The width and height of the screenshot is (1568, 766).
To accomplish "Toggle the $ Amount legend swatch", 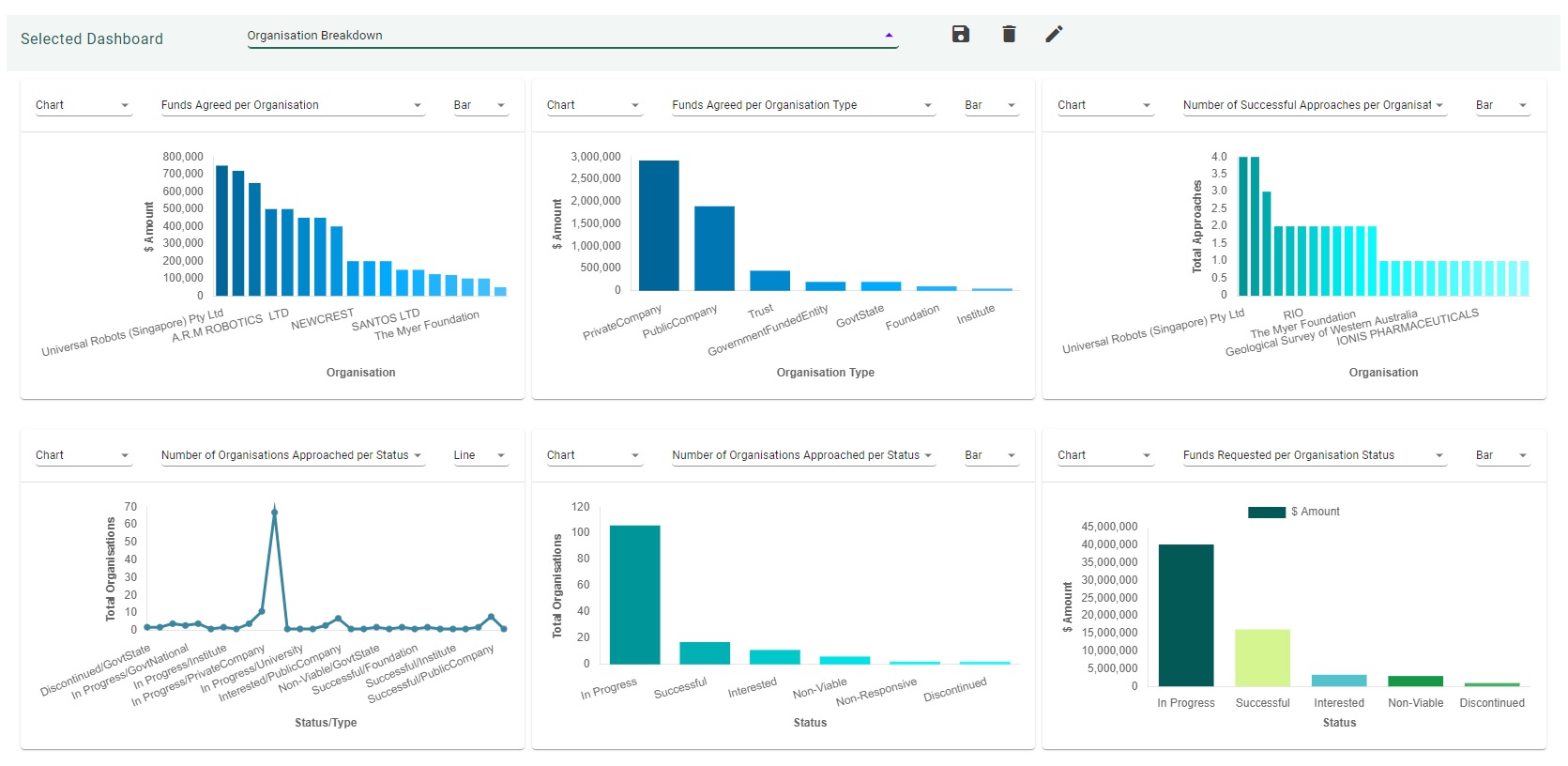I will point(1266,513).
